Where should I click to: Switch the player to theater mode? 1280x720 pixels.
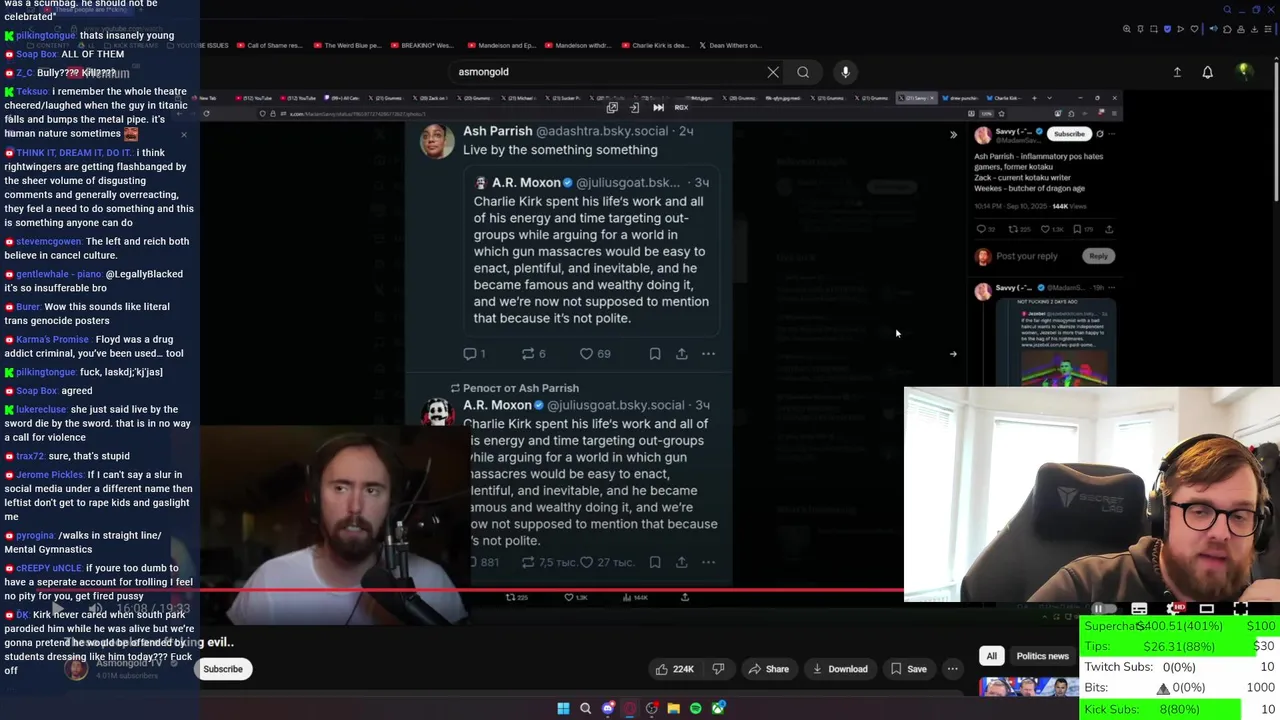click(x=1207, y=609)
